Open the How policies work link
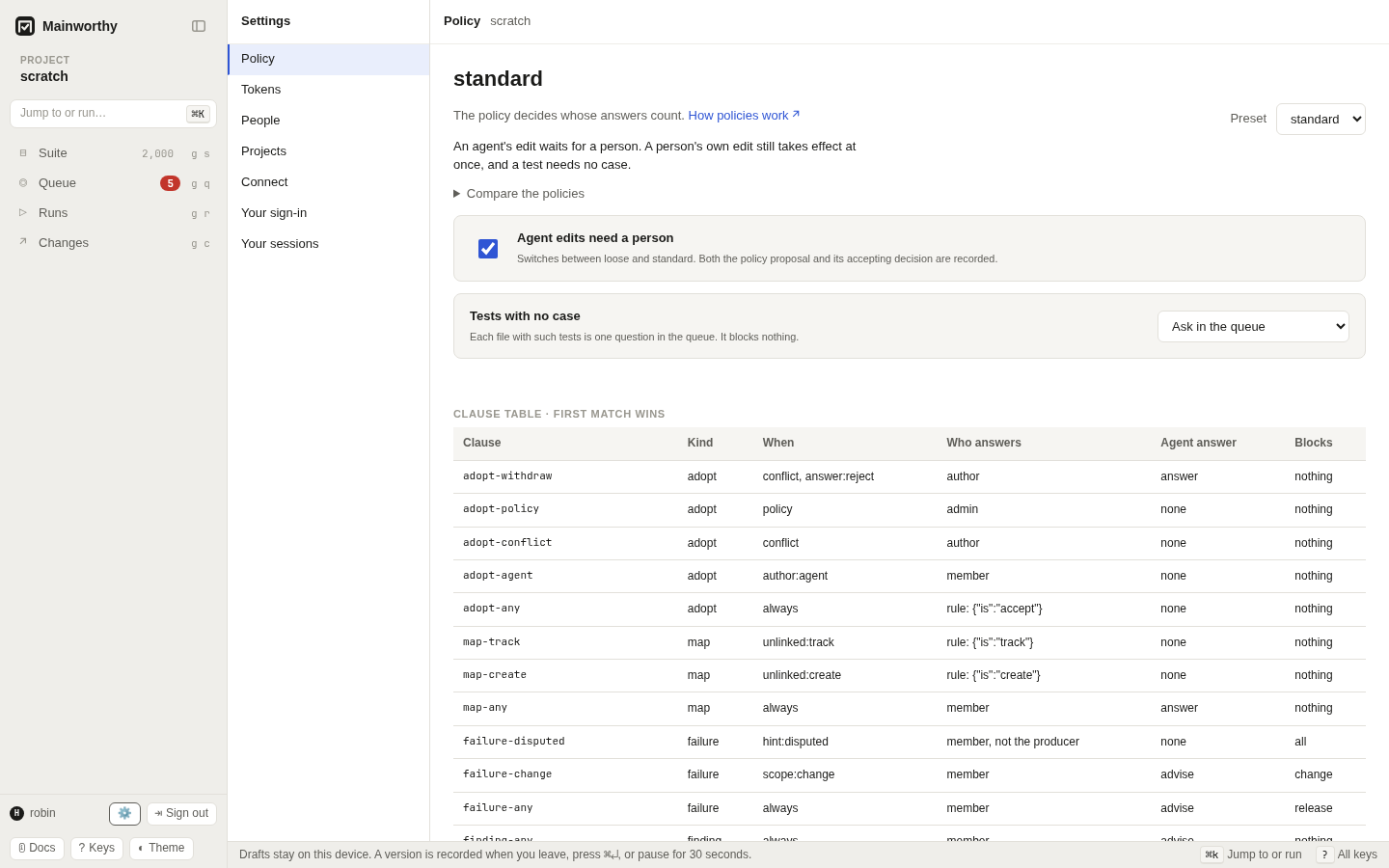 click(x=744, y=115)
